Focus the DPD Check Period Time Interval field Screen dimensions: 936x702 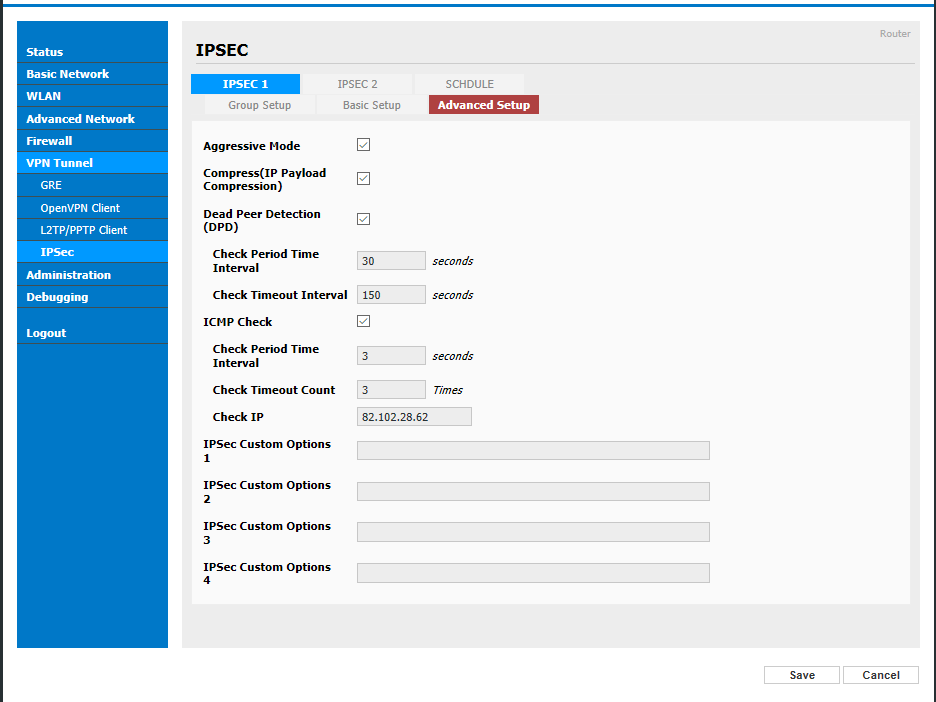coord(391,261)
